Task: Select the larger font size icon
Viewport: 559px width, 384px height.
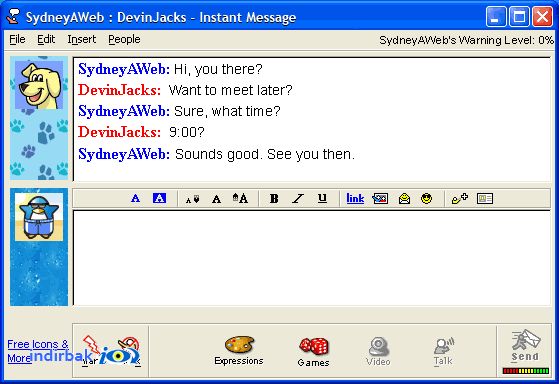Action: (x=240, y=198)
